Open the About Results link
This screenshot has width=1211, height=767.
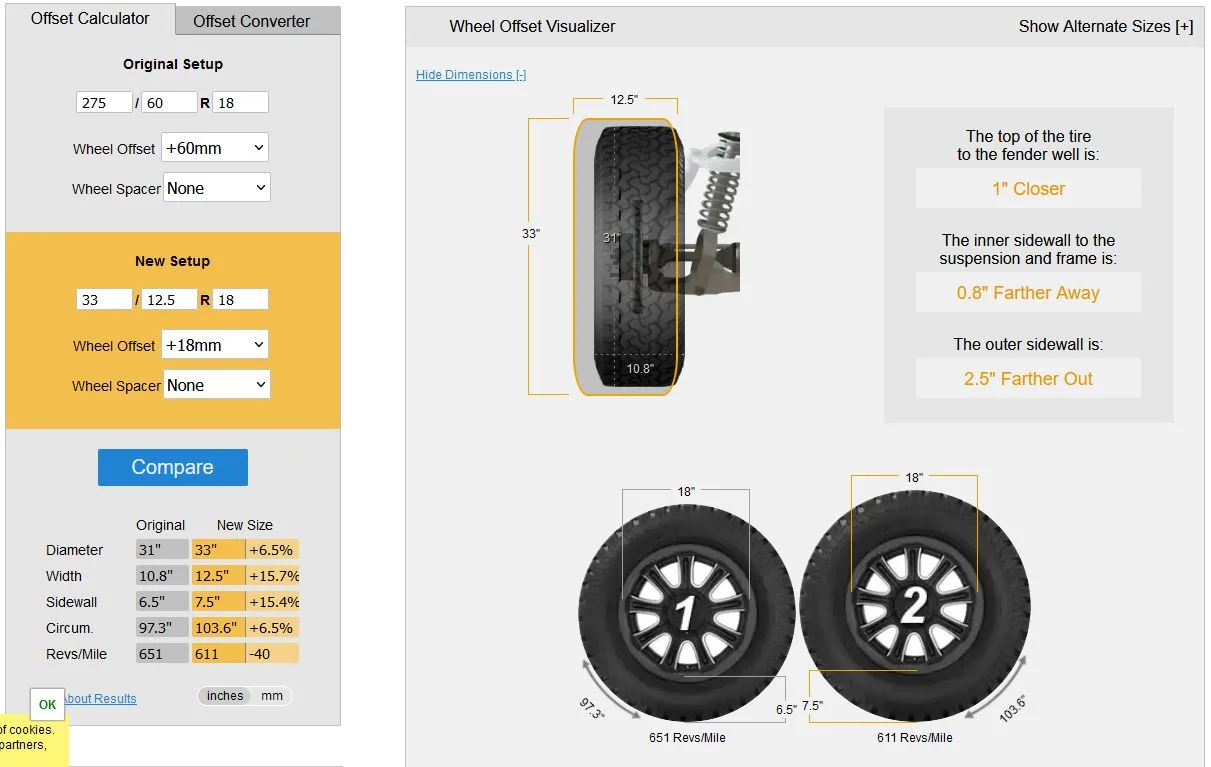tap(100, 699)
